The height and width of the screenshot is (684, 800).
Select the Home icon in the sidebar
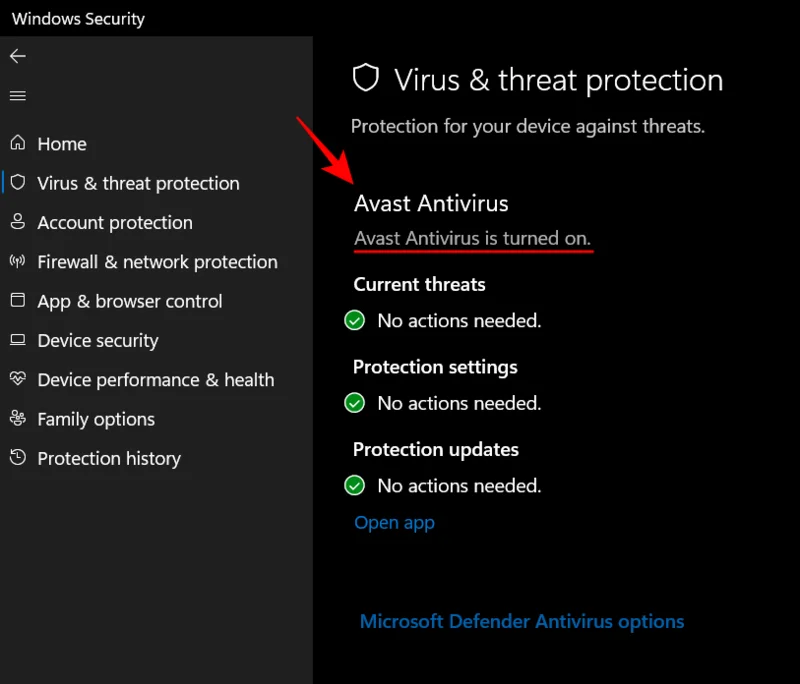click(18, 144)
